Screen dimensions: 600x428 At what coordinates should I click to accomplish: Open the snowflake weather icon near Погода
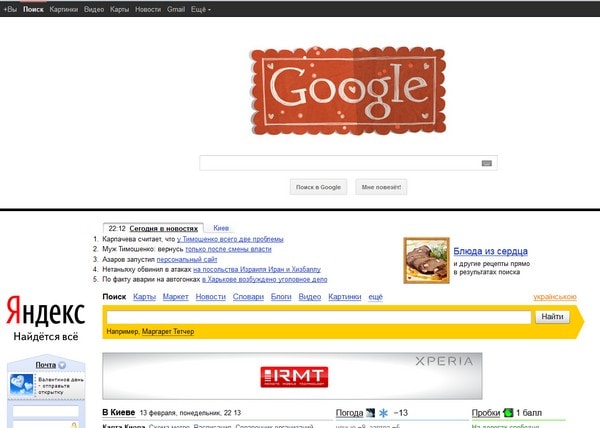383,413
